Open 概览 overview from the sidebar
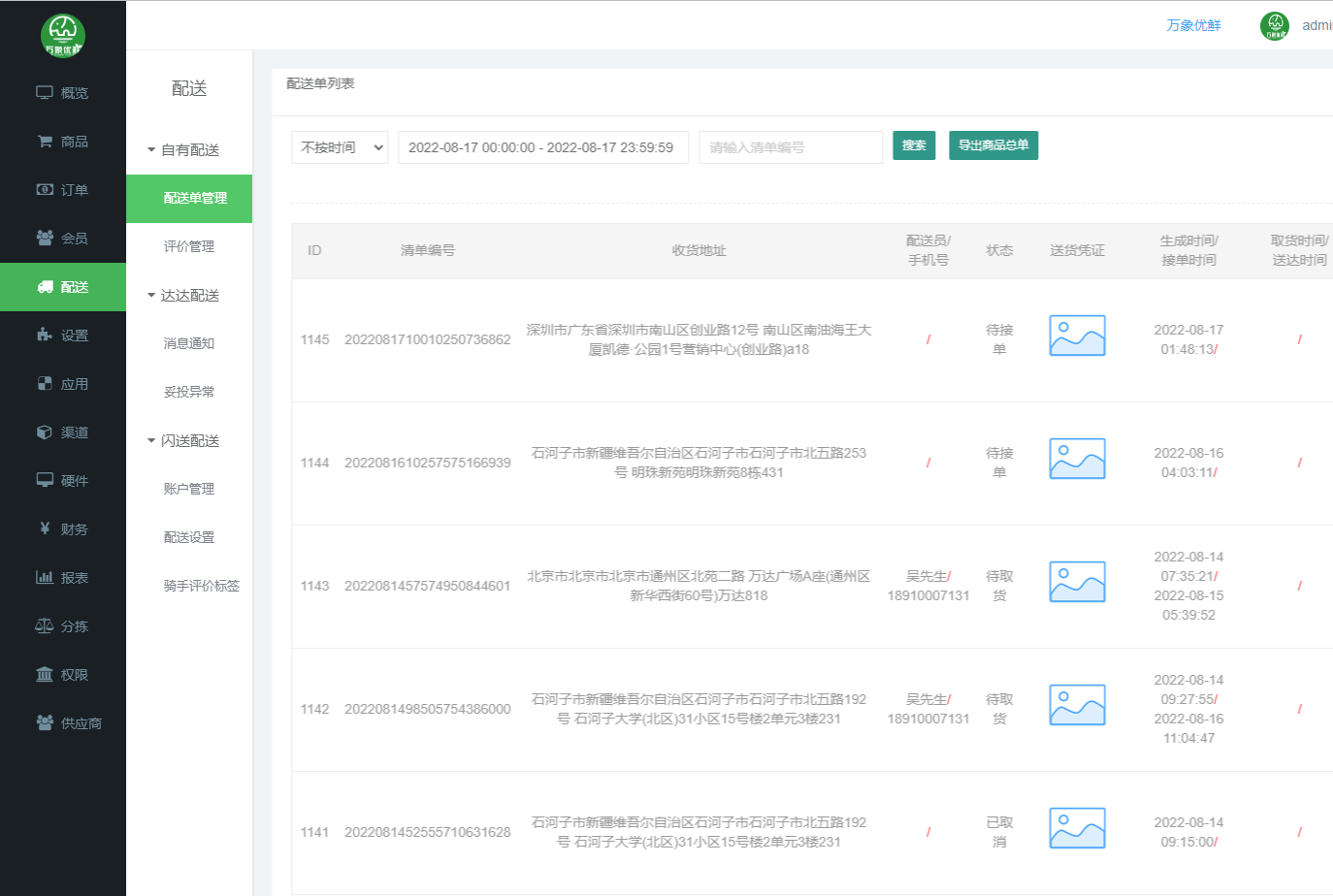The width and height of the screenshot is (1333, 896). [63, 93]
